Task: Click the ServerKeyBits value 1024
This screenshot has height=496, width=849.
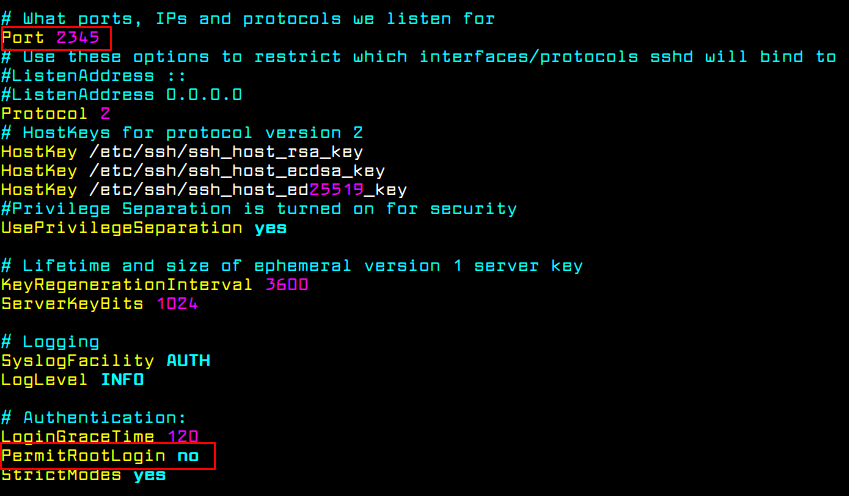Action: tap(176, 304)
